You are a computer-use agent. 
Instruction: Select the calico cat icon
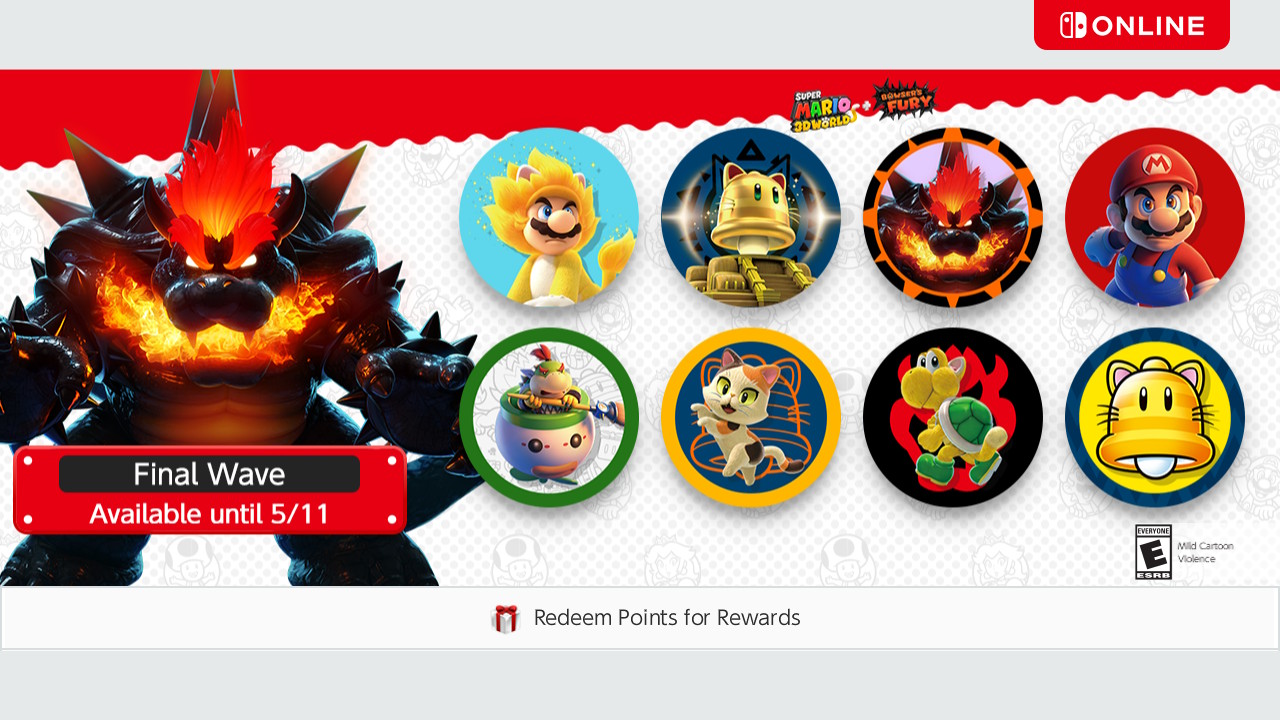[751, 417]
